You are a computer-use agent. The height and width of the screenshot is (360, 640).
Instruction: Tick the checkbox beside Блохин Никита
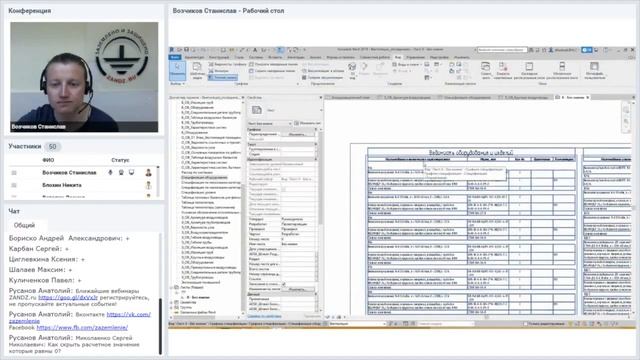click(14, 185)
